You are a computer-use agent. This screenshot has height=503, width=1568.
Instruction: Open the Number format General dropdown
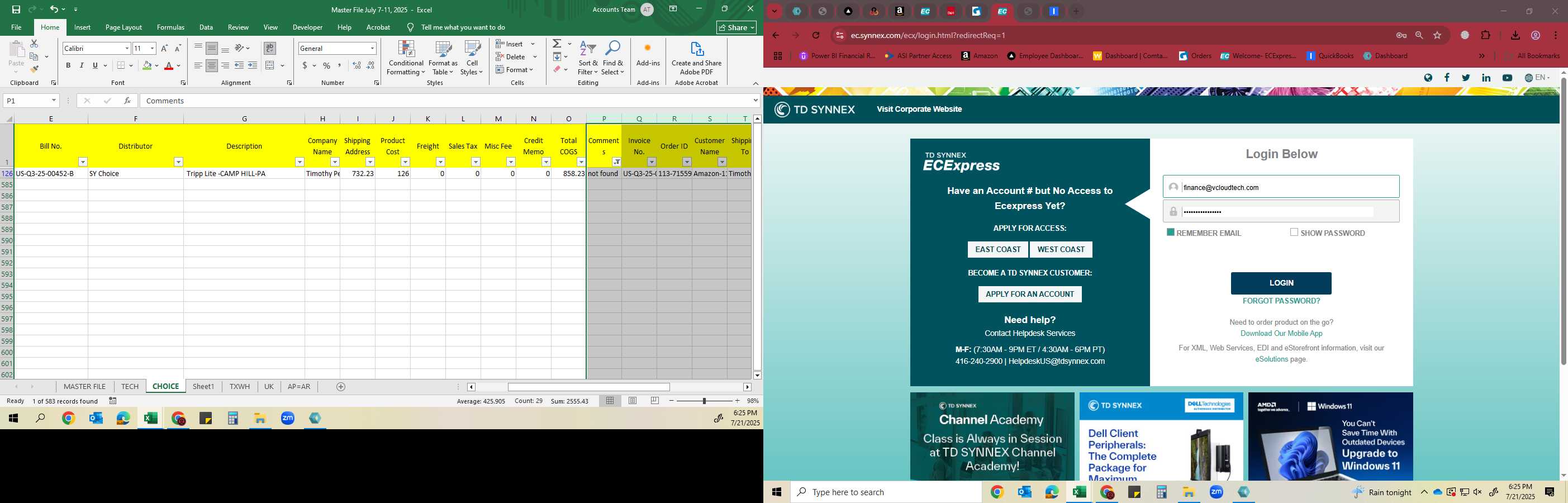tap(372, 48)
